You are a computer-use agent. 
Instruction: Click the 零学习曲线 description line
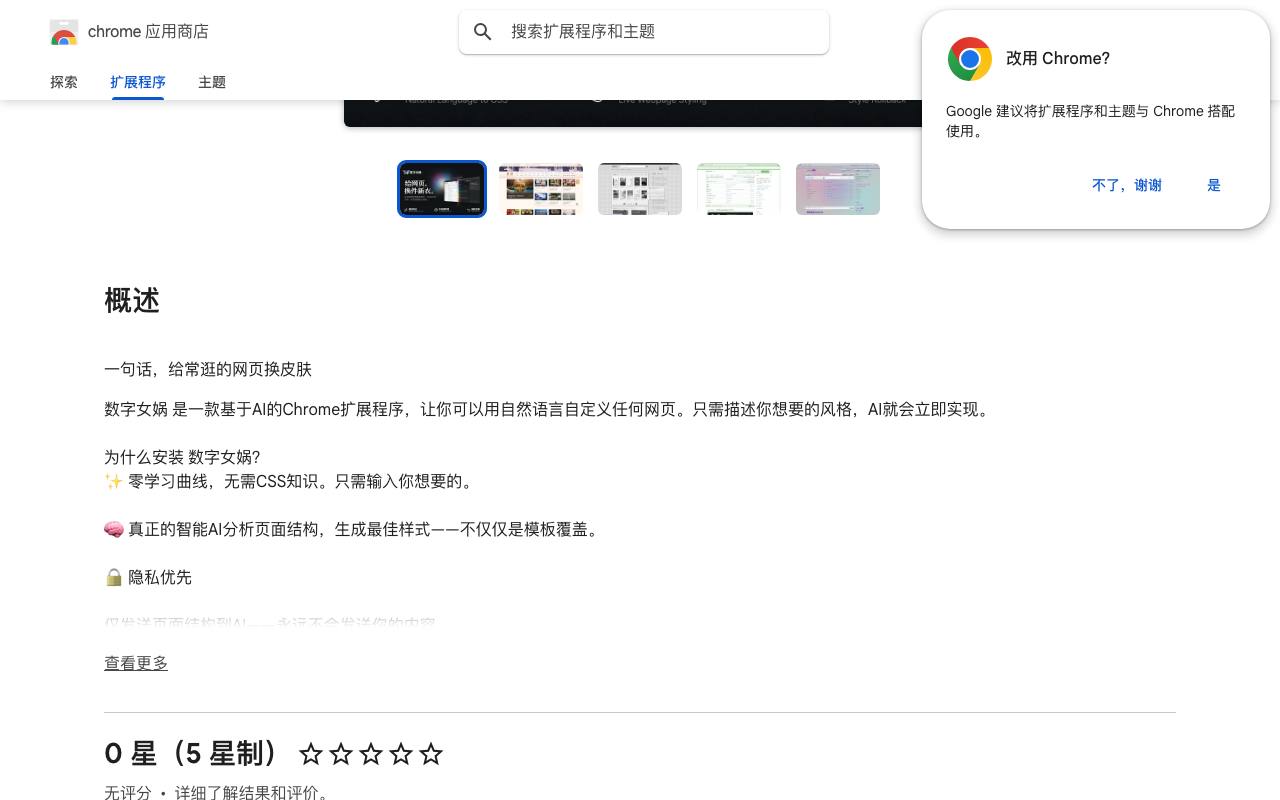tap(291, 482)
